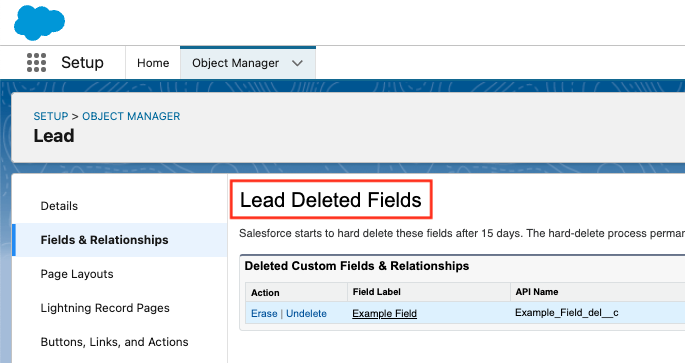Undelete the Example Field
The height and width of the screenshot is (363, 685).
point(306,314)
